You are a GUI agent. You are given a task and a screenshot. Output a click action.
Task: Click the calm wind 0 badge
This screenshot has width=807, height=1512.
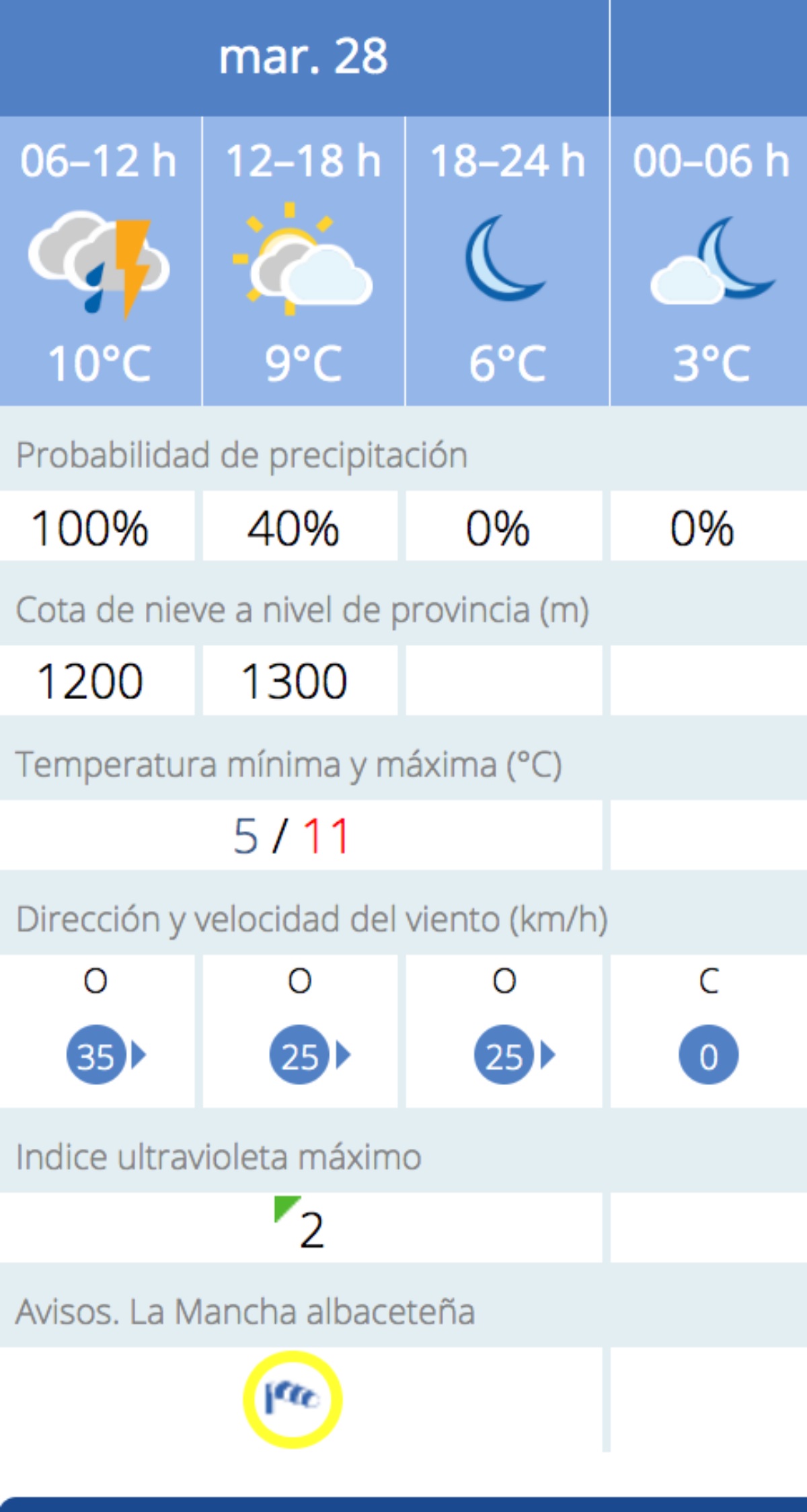[x=708, y=1055]
